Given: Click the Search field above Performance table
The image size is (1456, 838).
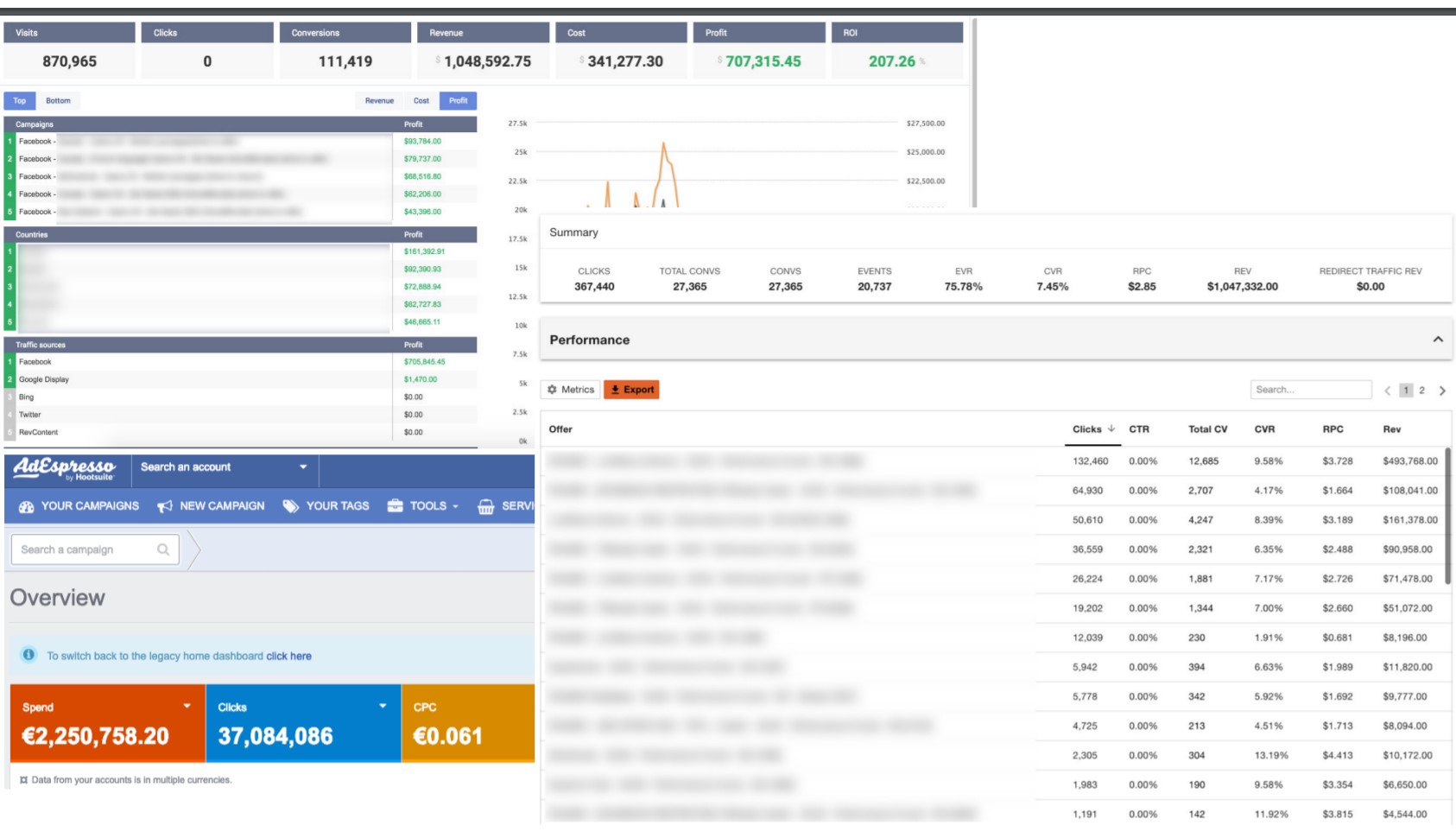Looking at the screenshot, I should (1311, 390).
